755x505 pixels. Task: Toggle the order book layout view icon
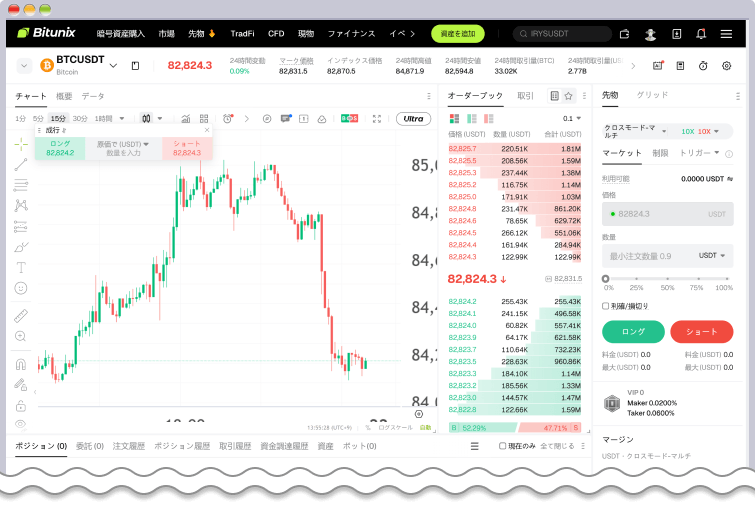(x=554, y=96)
